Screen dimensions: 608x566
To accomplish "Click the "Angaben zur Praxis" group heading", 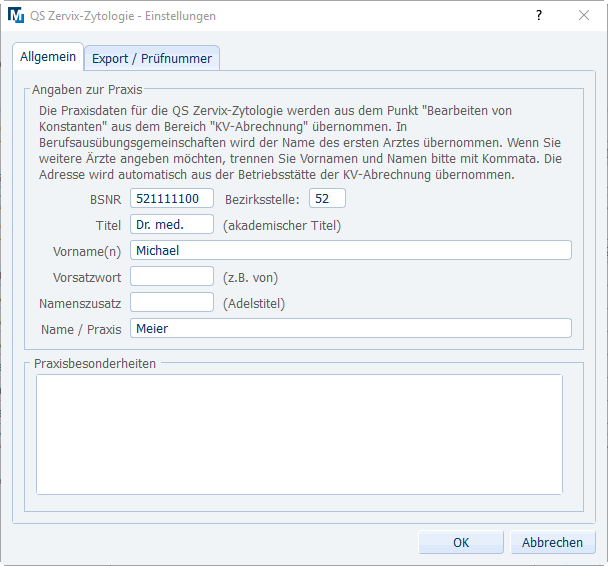I will point(87,89).
